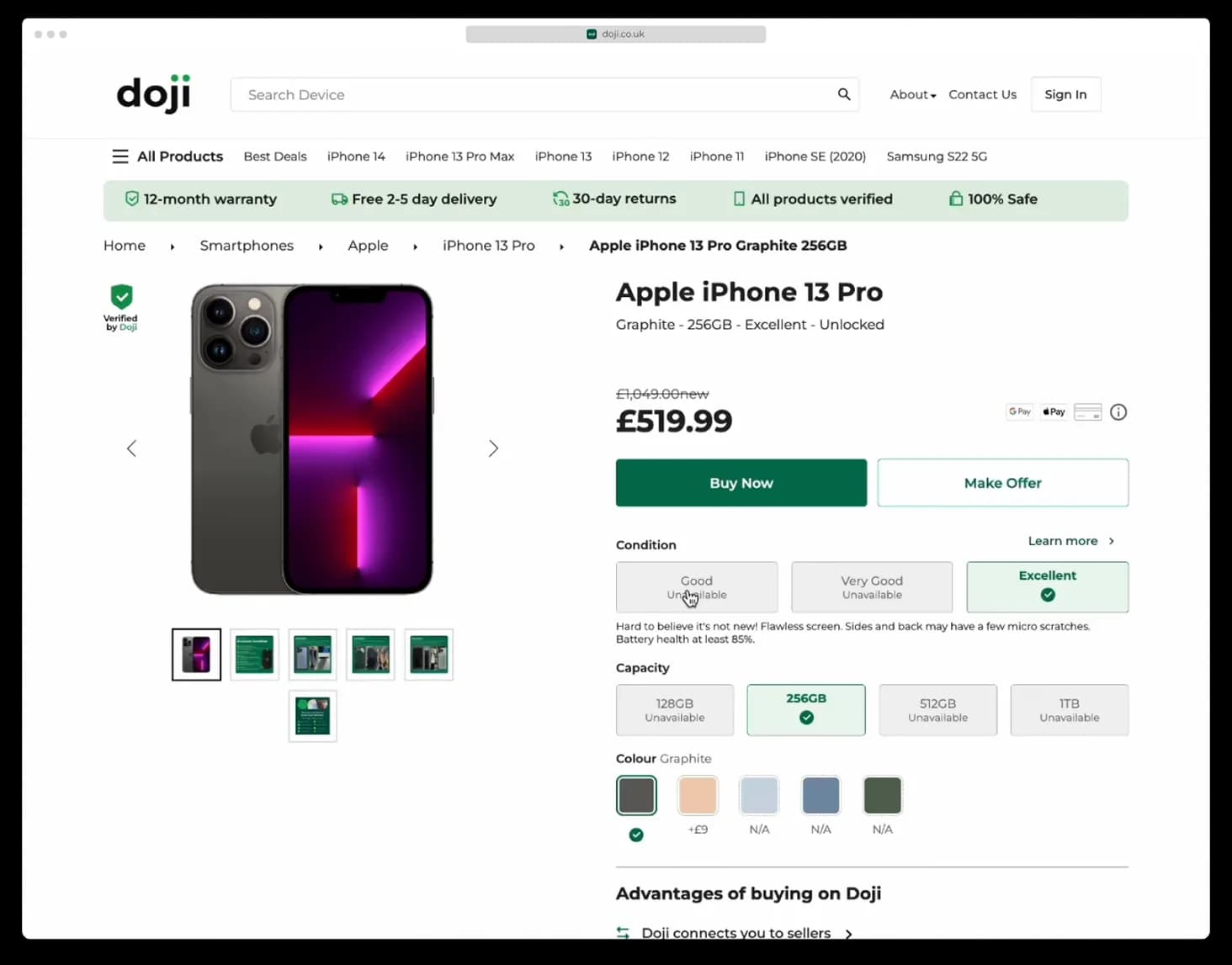This screenshot has width=1232, height=965.
Task: Click the 30-day returns icon
Action: tap(560, 199)
